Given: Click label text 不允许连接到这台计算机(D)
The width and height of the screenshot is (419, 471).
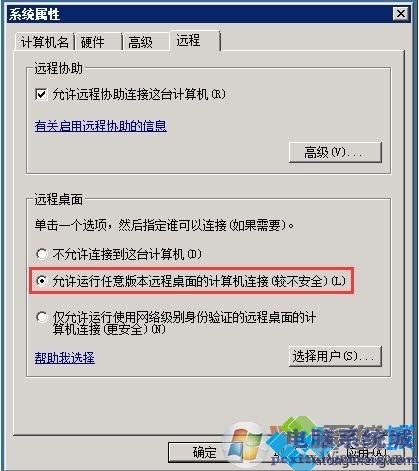Looking at the screenshot, I should (127, 254).
